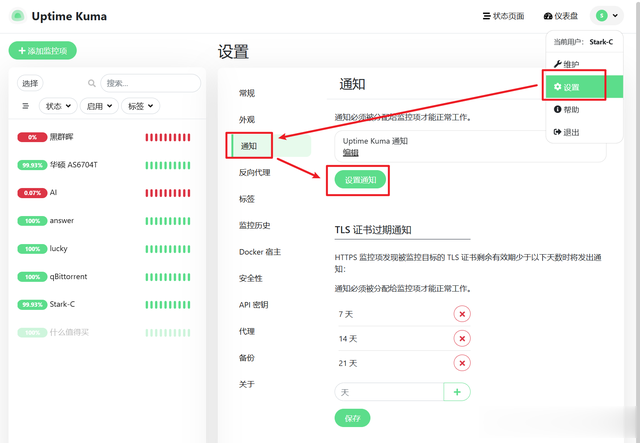Click the search magnifier icon
This screenshot has height=443, width=640.
tap(91, 83)
